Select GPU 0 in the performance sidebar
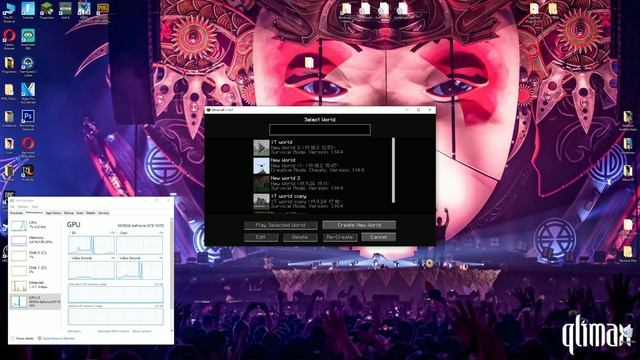640x360 pixels. point(35,301)
